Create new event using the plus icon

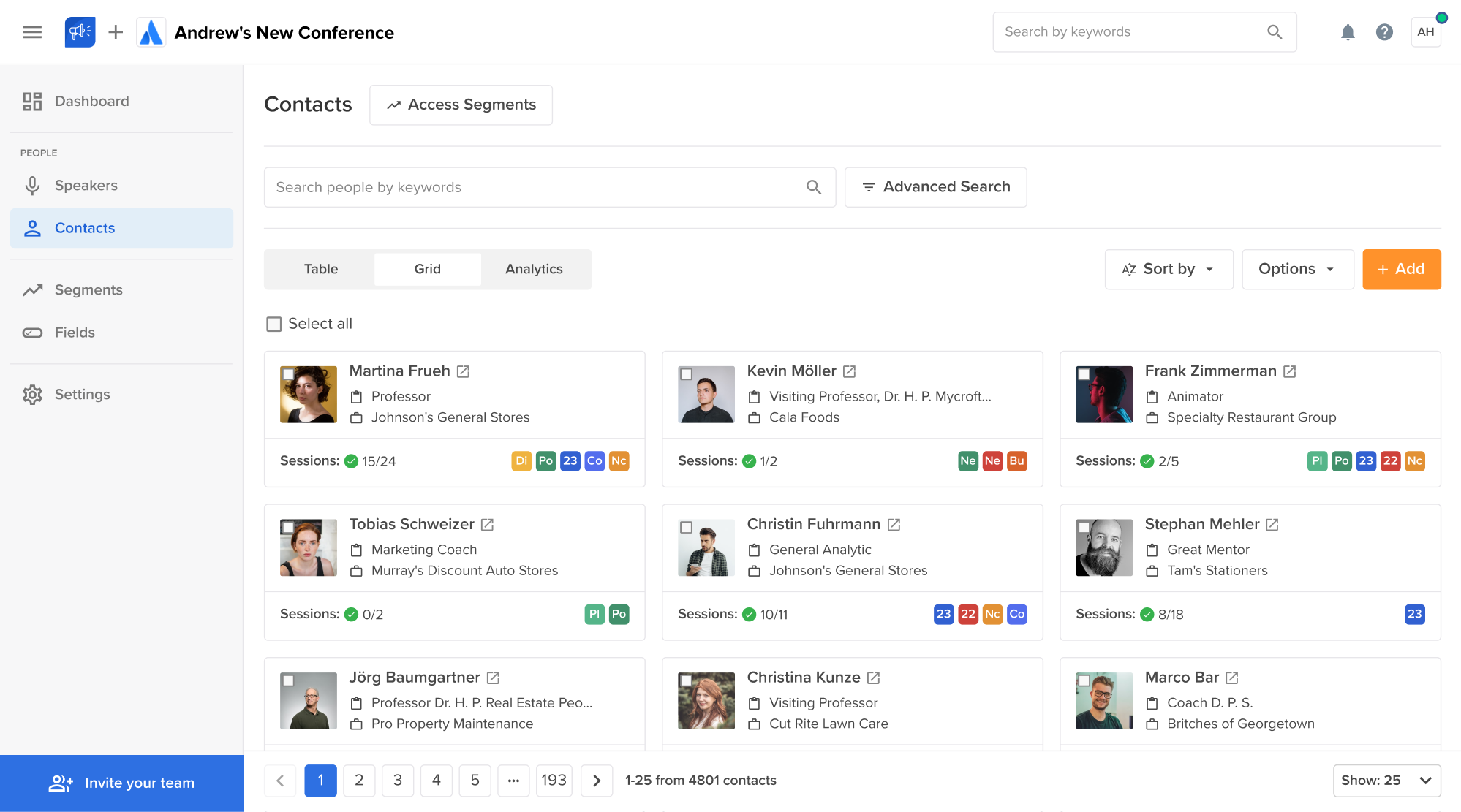115,31
